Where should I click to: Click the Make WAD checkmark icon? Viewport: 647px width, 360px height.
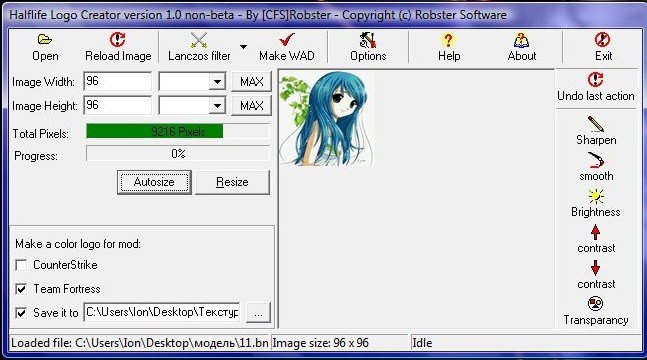coord(286,40)
